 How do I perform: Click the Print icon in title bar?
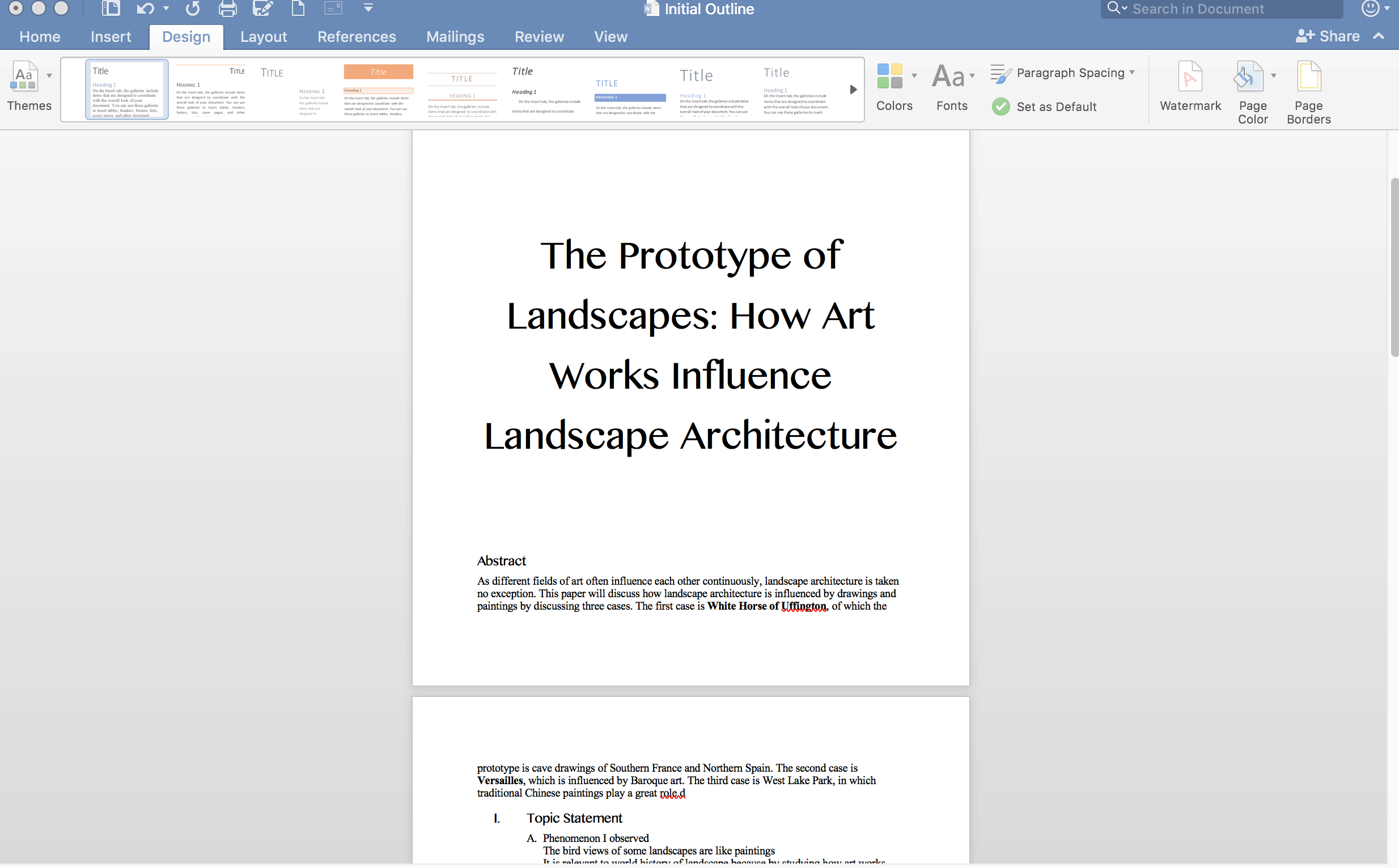227,8
